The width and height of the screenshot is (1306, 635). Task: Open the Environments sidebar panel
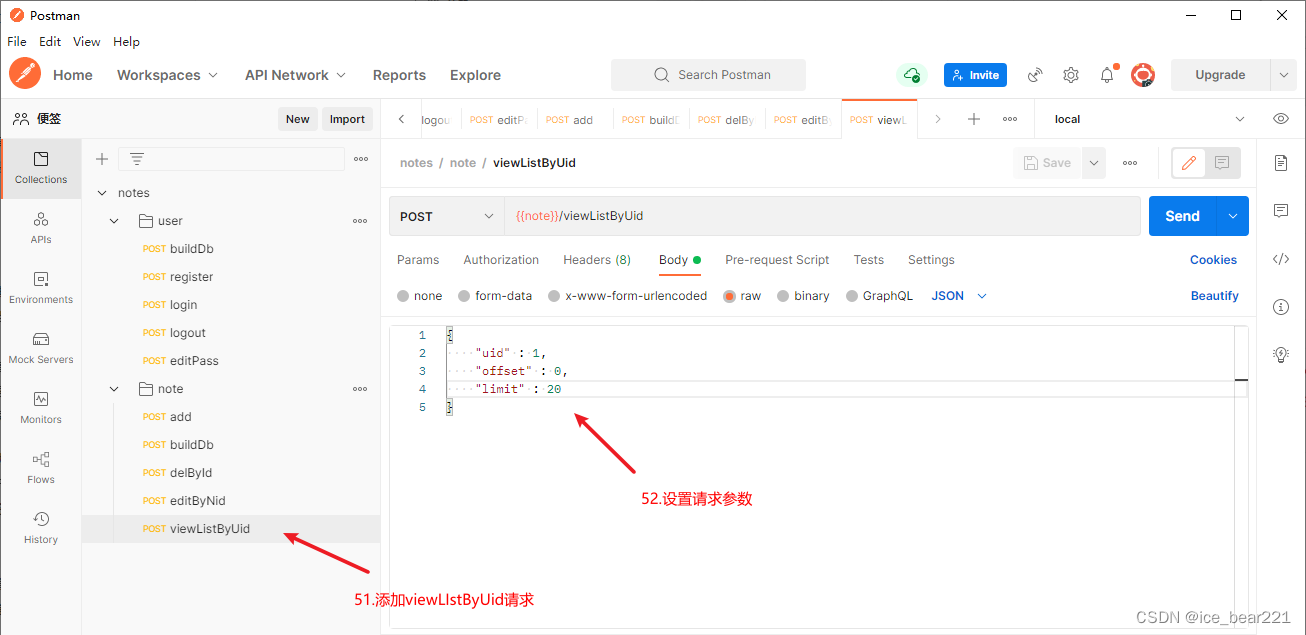click(41, 288)
